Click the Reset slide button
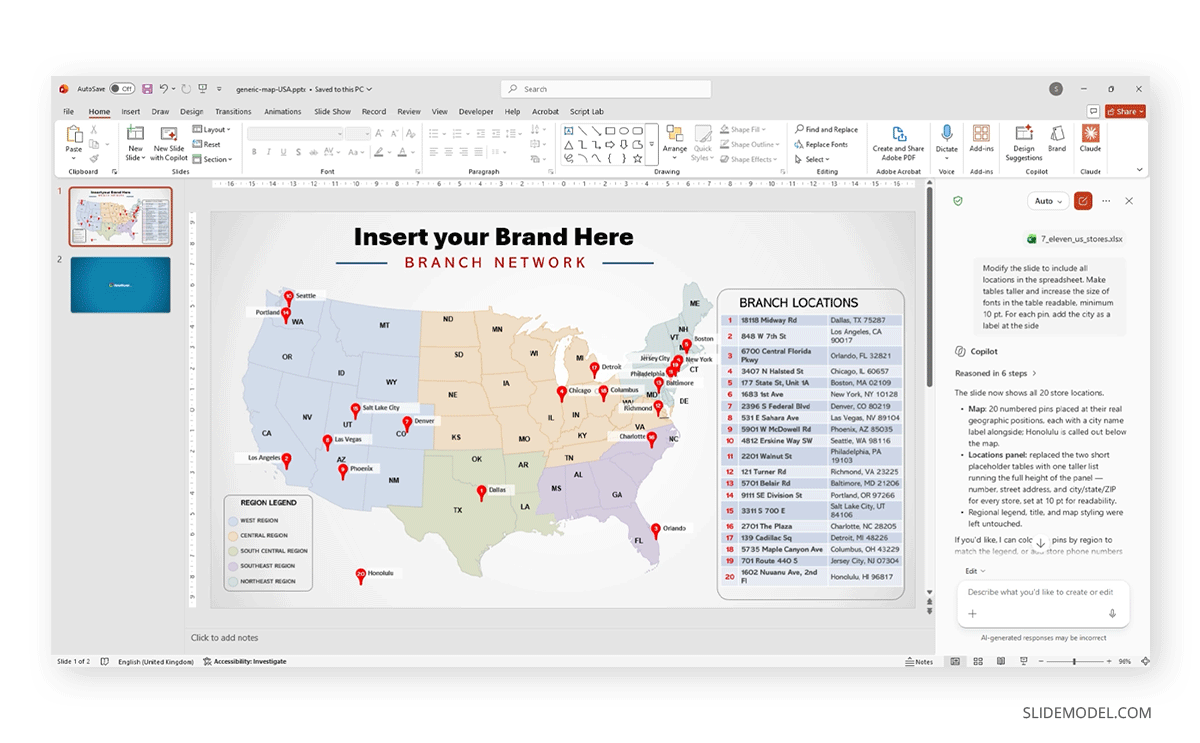1200x743 pixels. (207, 144)
